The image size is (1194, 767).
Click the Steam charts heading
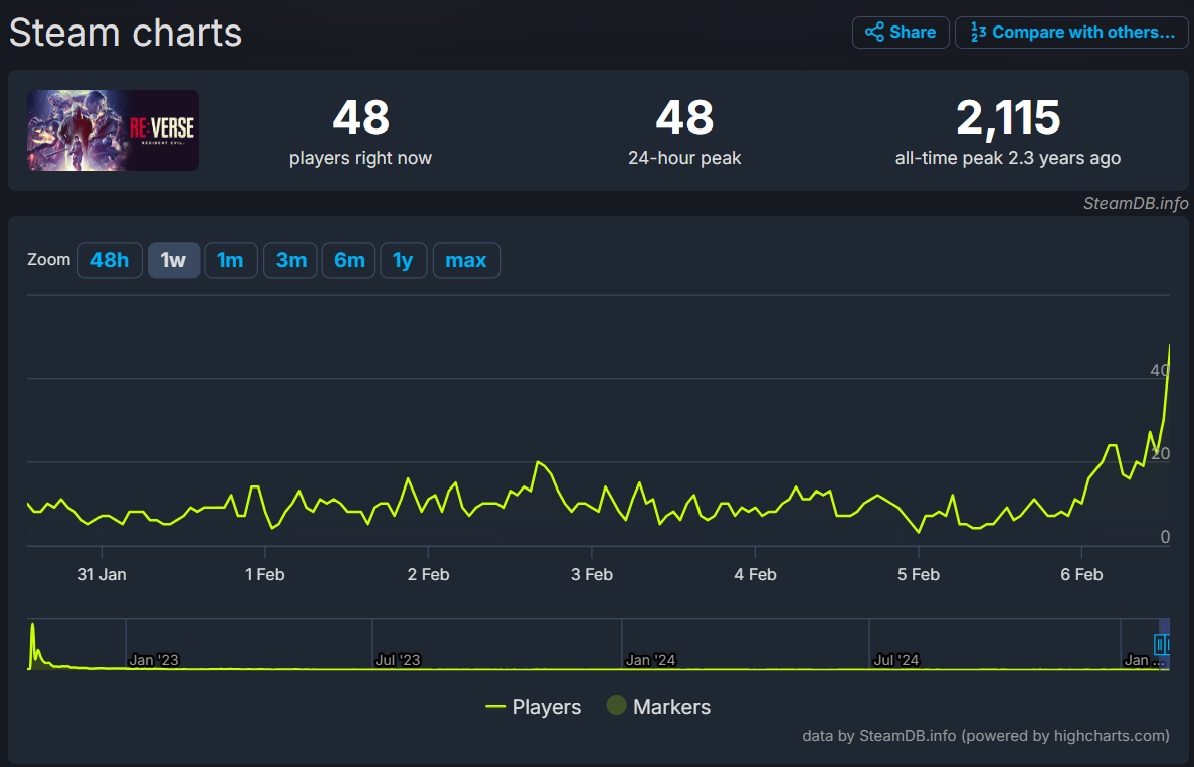[126, 33]
